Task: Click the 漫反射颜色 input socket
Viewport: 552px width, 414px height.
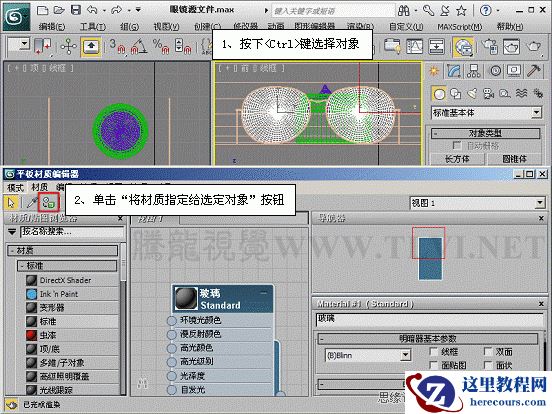Action: pos(171,334)
